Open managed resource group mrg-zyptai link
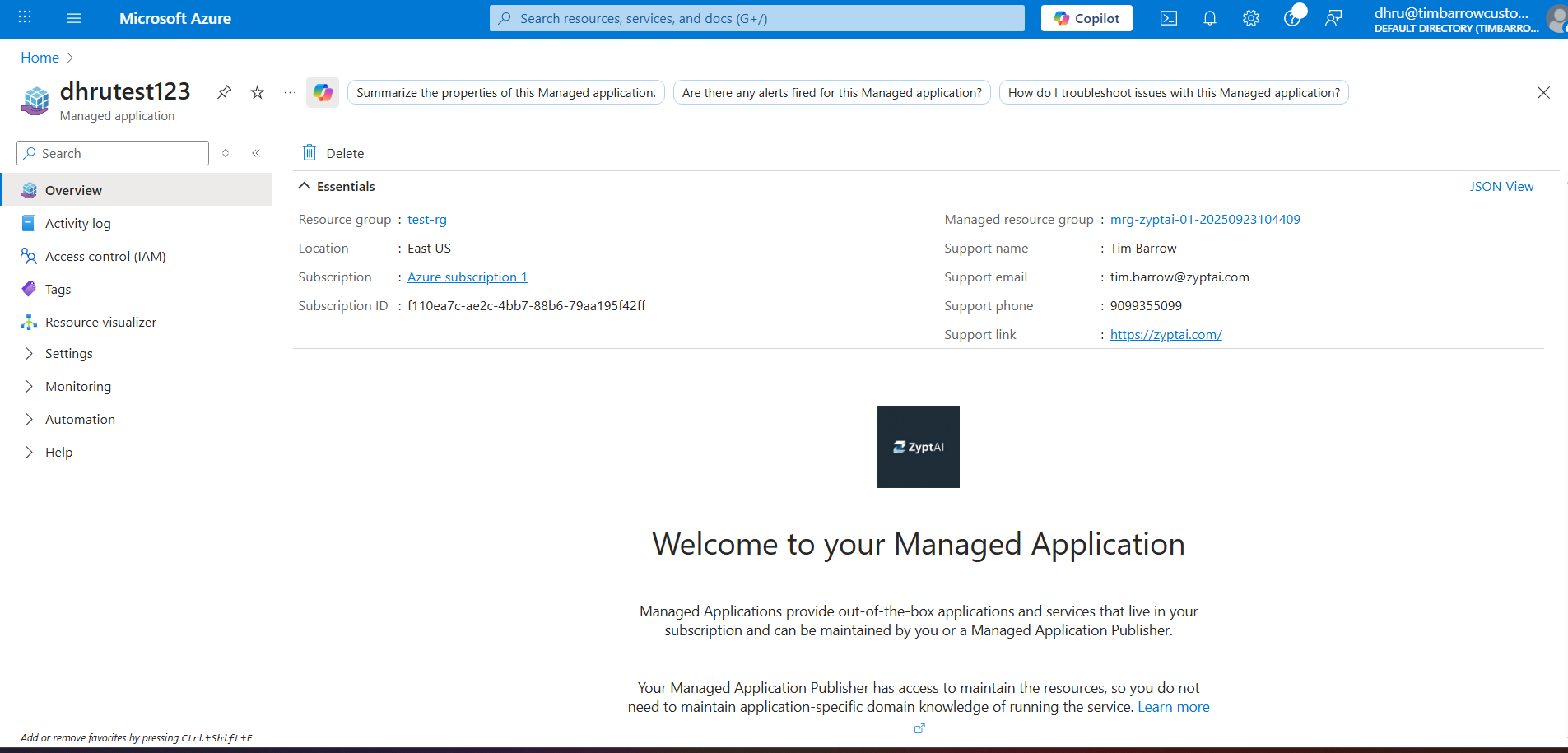The height and width of the screenshot is (753, 1568). click(x=1205, y=220)
